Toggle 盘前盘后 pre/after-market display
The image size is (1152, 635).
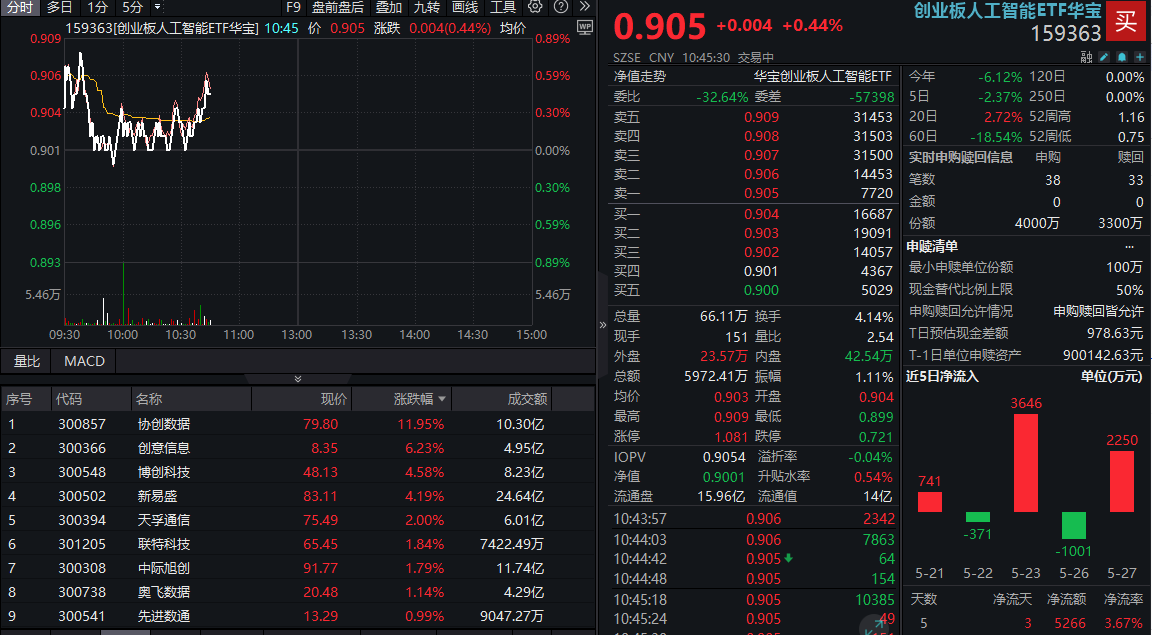coord(337,7)
